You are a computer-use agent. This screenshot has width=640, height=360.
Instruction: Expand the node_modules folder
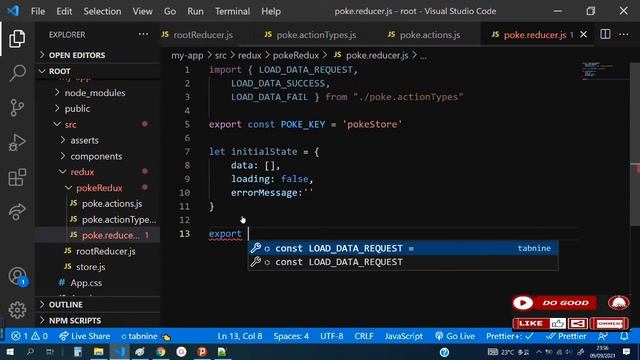[x=95, y=93]
